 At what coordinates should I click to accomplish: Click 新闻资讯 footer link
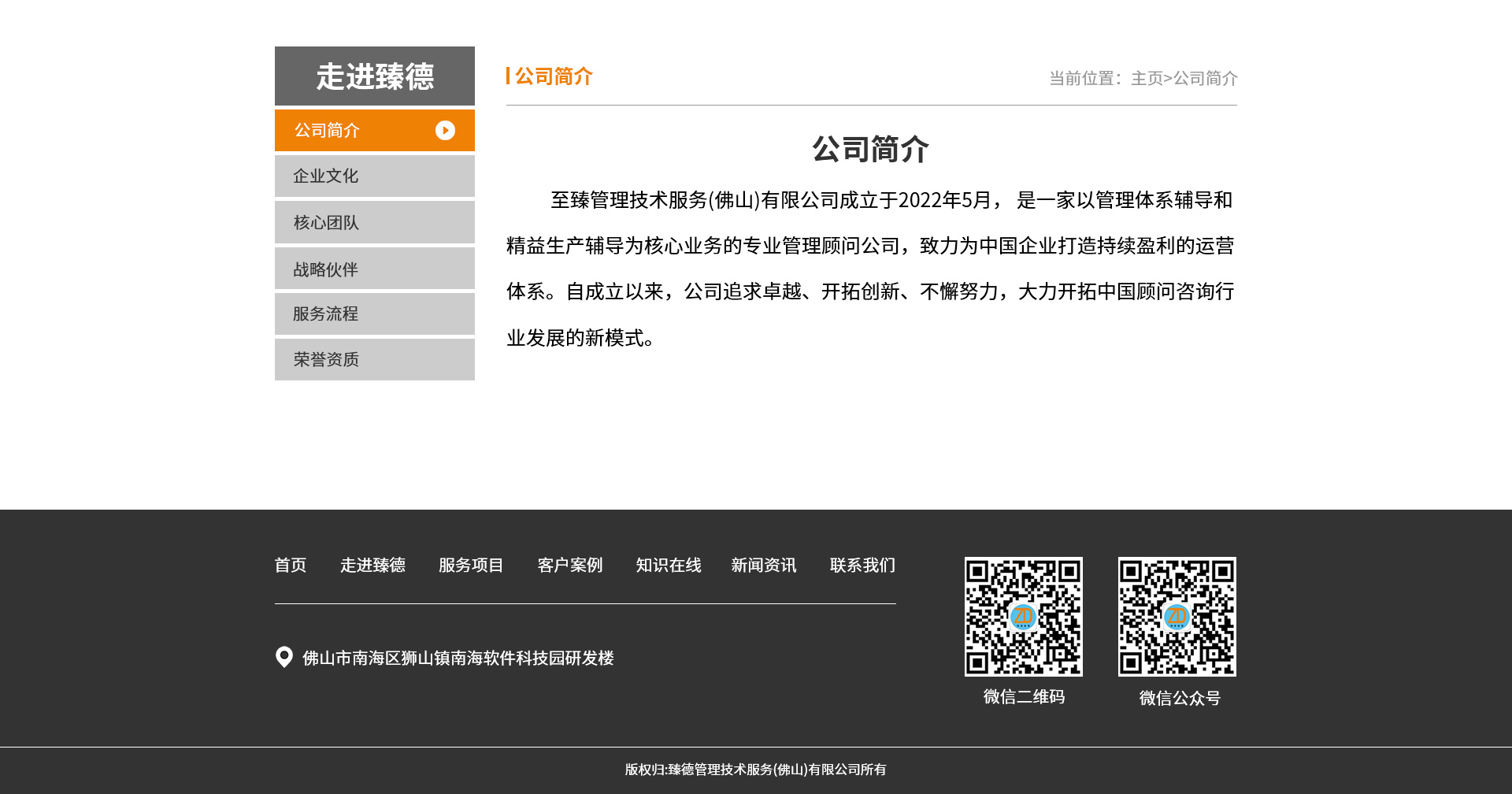[x=764, y=566]
